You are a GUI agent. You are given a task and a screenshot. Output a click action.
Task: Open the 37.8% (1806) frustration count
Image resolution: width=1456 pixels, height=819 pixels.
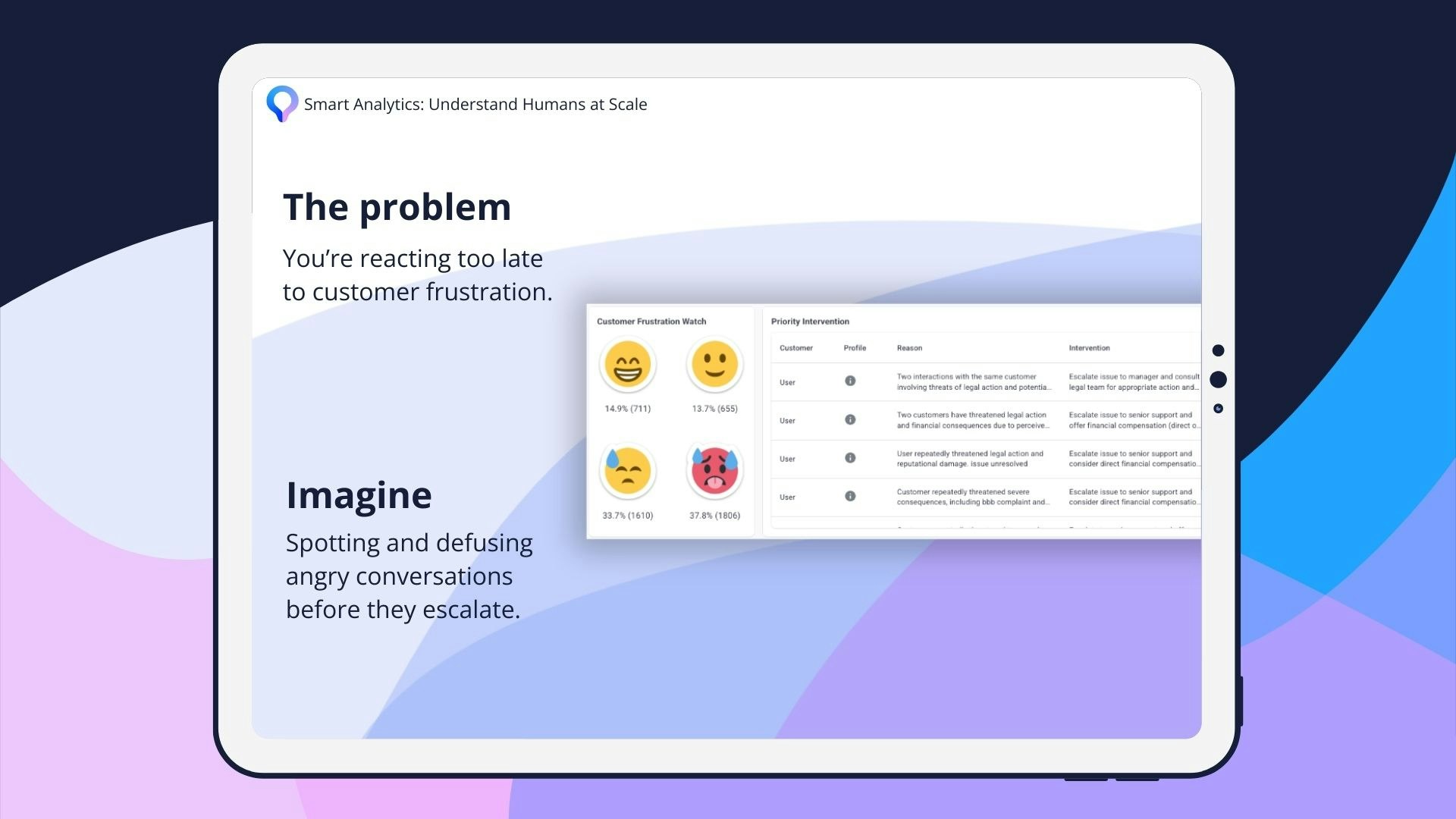pyautogui.click(x=714, y=516)
